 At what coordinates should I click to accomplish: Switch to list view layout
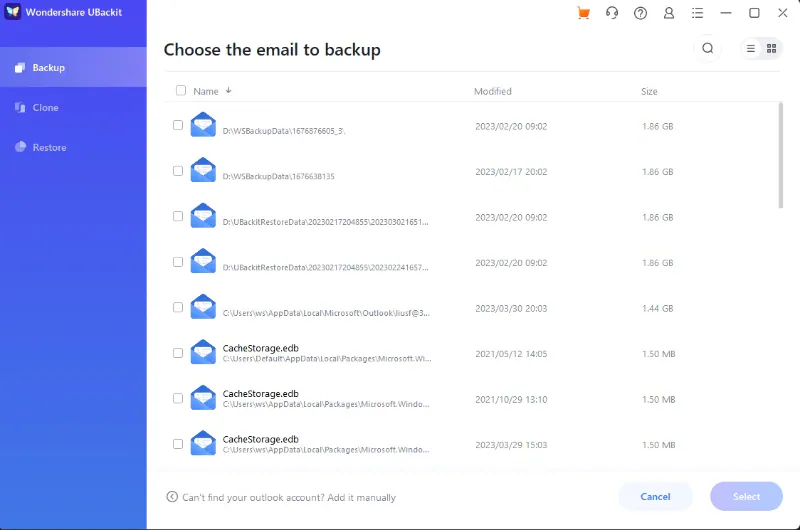point(751,48)
